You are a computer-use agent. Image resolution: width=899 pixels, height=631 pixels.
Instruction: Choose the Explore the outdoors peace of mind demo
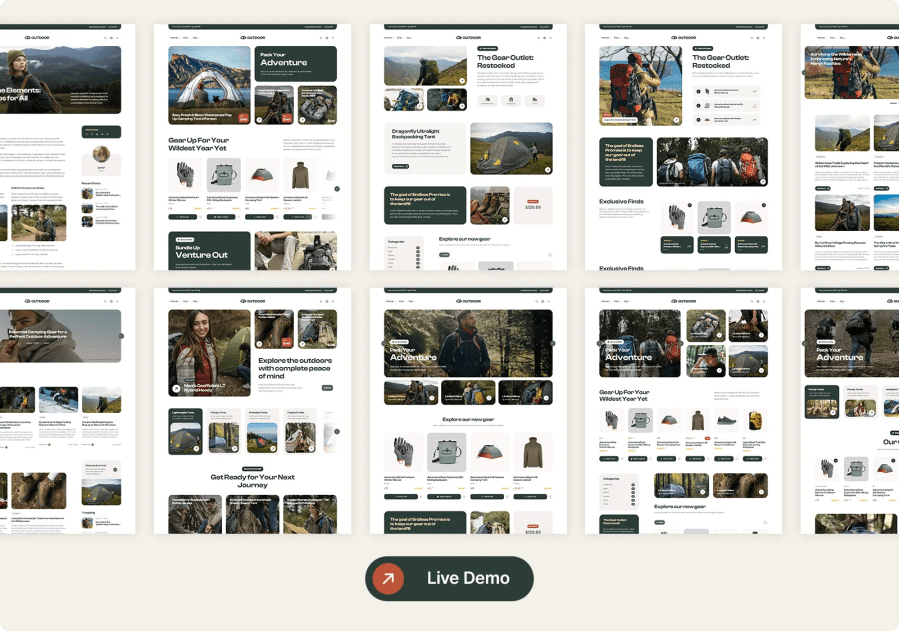tap(252, 411)
